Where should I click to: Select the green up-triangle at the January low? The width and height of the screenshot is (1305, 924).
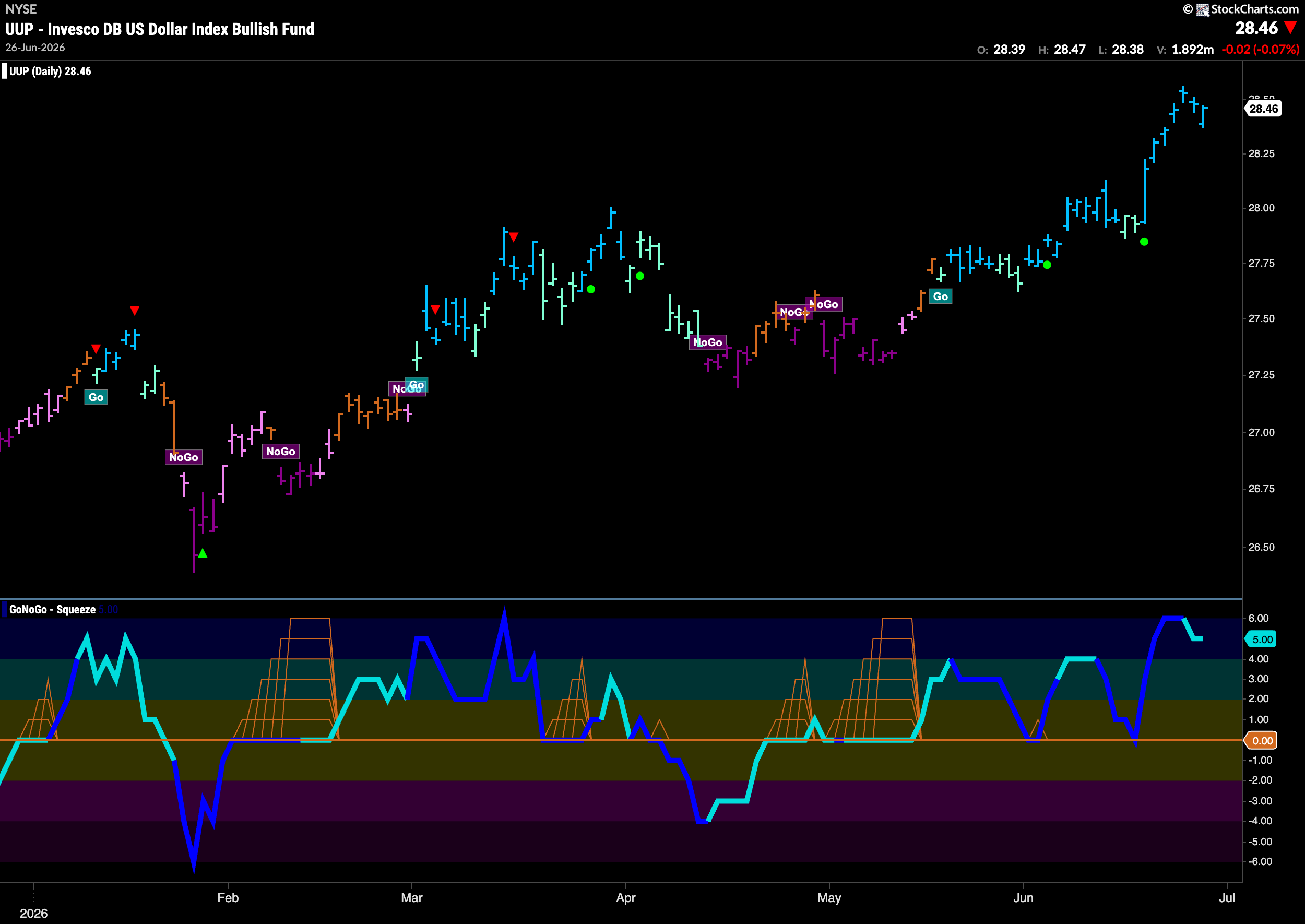click(203, 553)
